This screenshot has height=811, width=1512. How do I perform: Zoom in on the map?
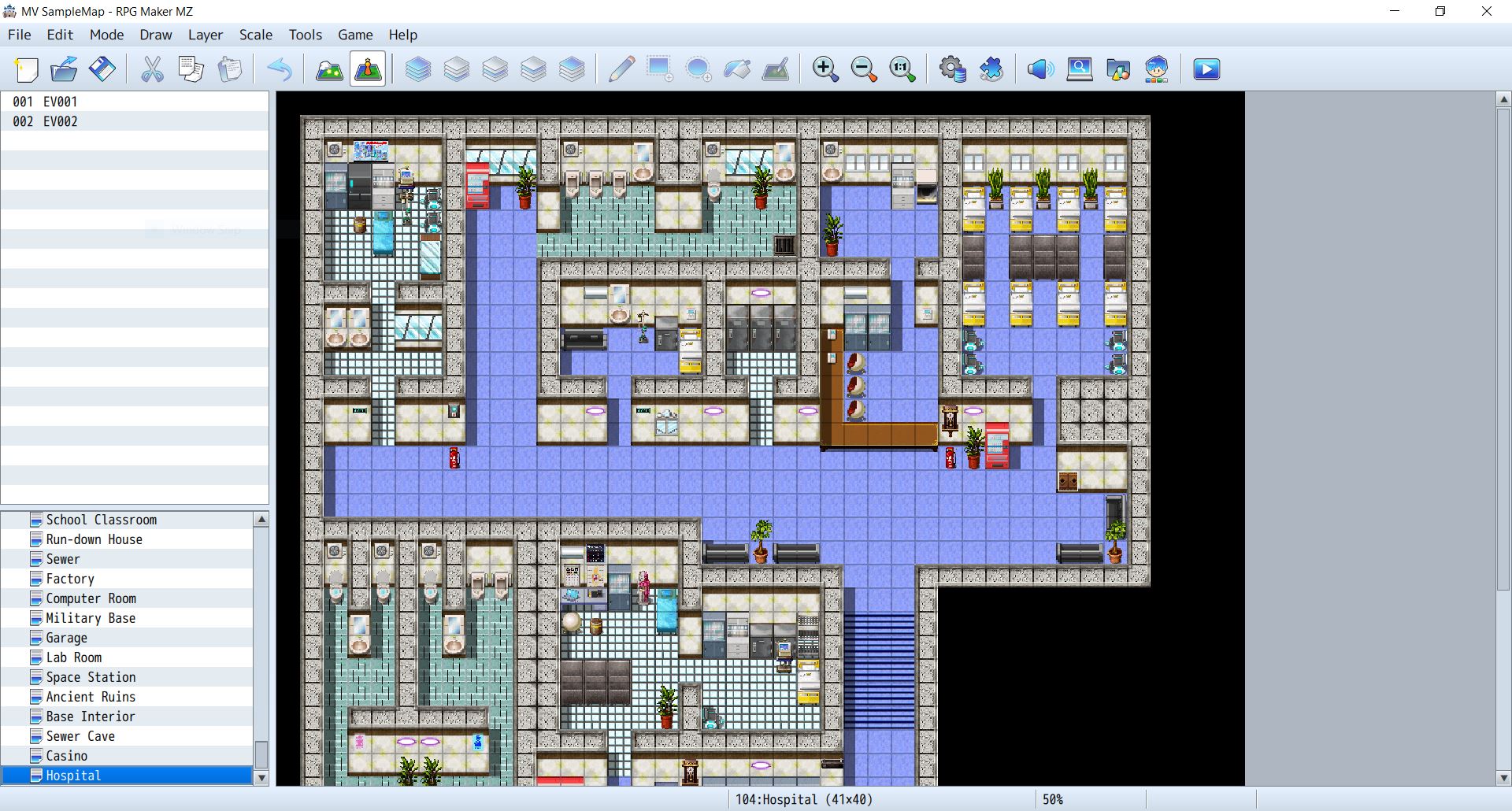tap(825, 69)
